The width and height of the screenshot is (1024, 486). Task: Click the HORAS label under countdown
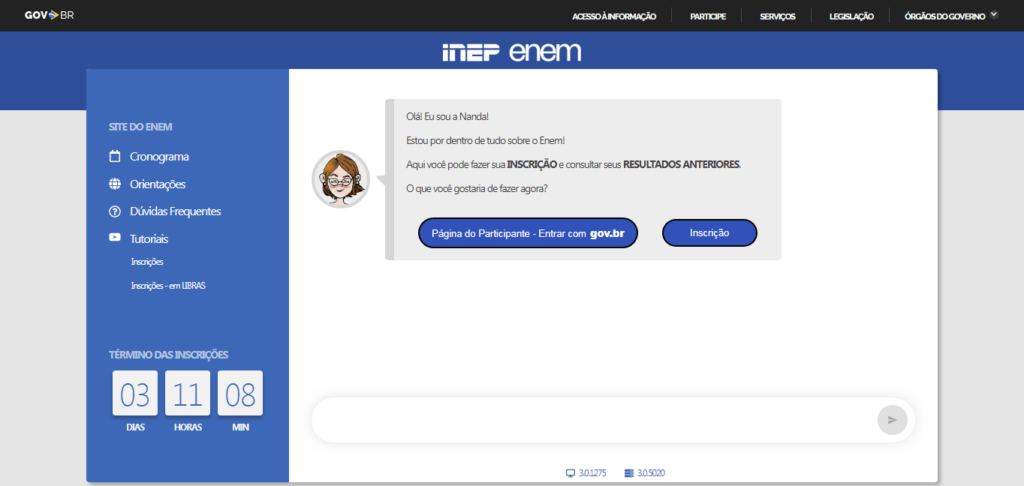tap(188, 427)
